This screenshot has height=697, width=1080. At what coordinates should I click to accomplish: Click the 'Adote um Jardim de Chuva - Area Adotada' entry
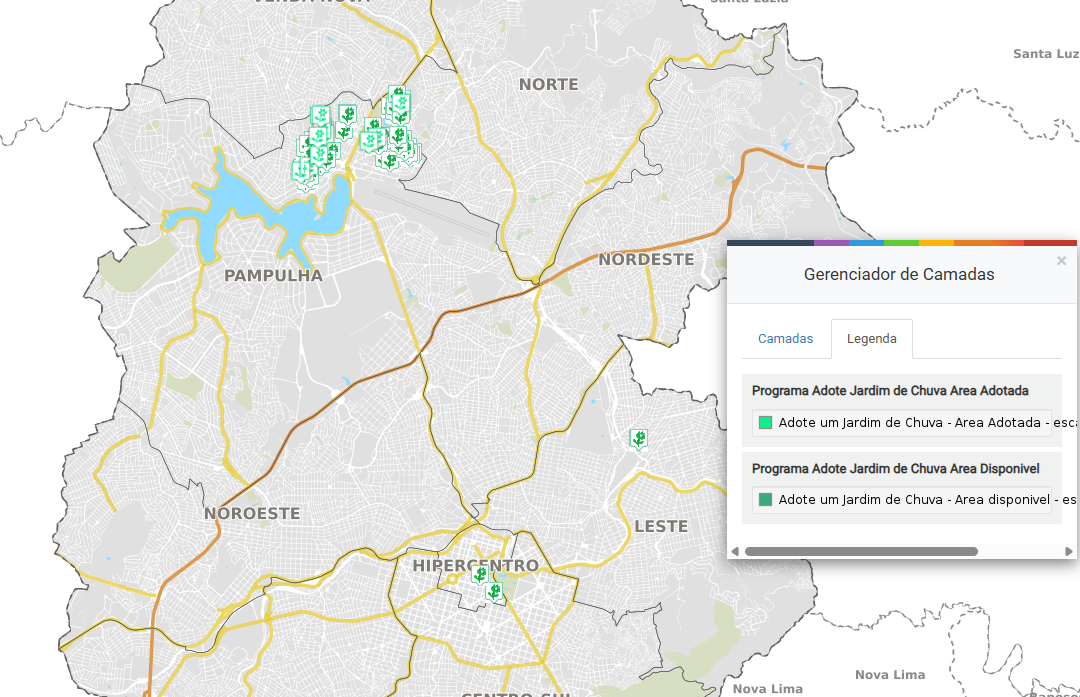pos(902,423)
